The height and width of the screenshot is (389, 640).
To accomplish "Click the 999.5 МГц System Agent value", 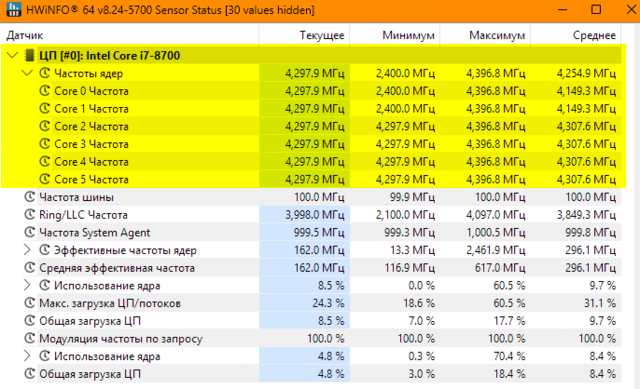I will pyautogui.click(x=319, y=233).
